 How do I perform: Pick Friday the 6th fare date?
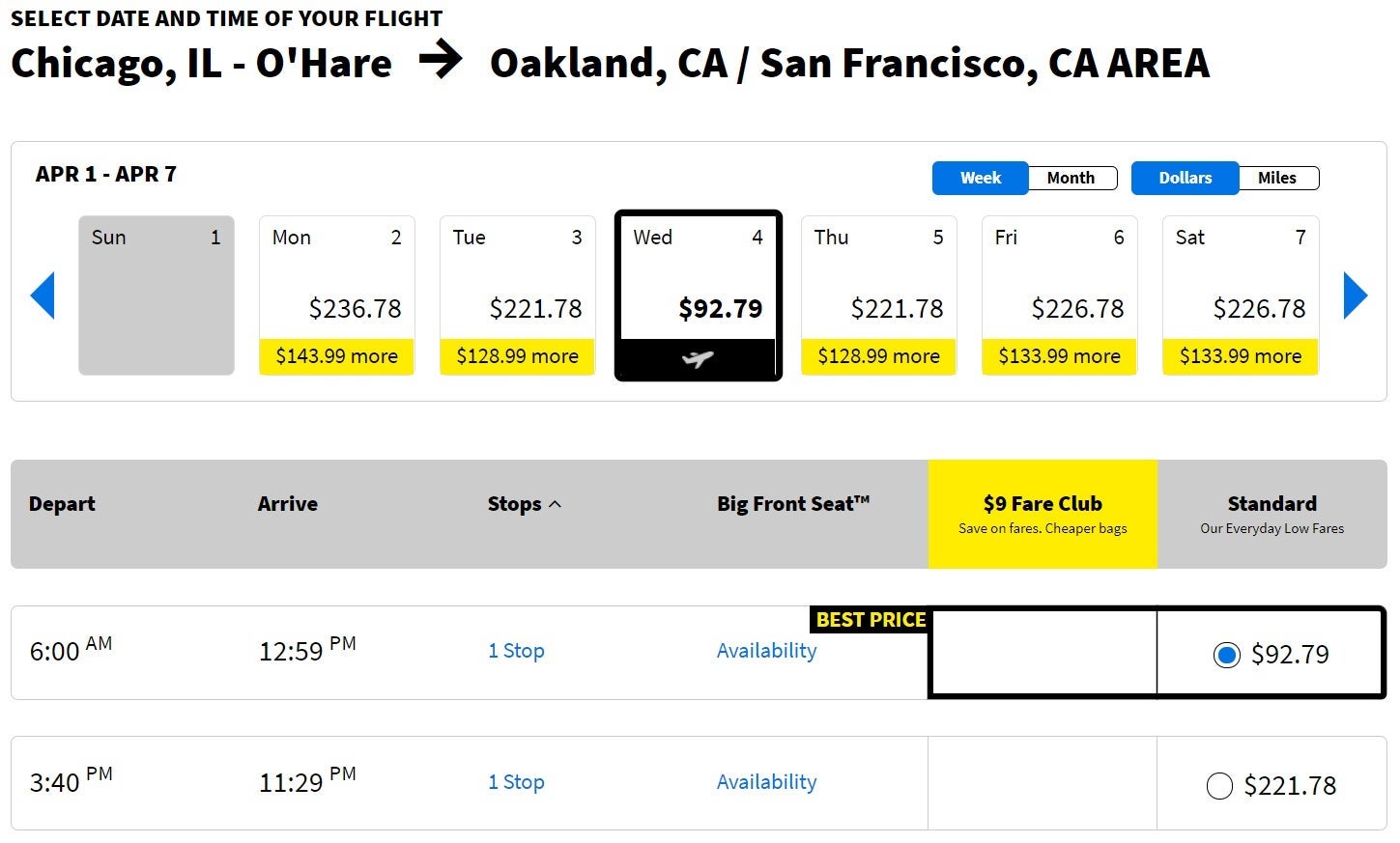[x=1059, y=295]
